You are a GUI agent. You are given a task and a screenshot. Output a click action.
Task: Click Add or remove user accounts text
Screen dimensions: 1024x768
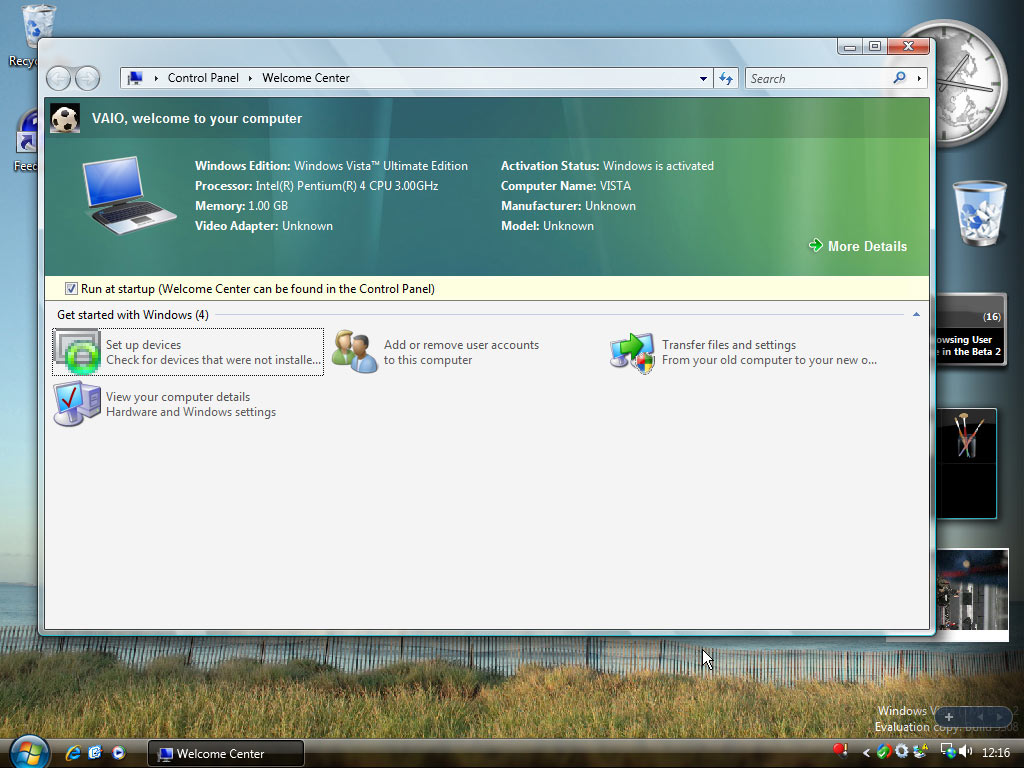[461, 345]
